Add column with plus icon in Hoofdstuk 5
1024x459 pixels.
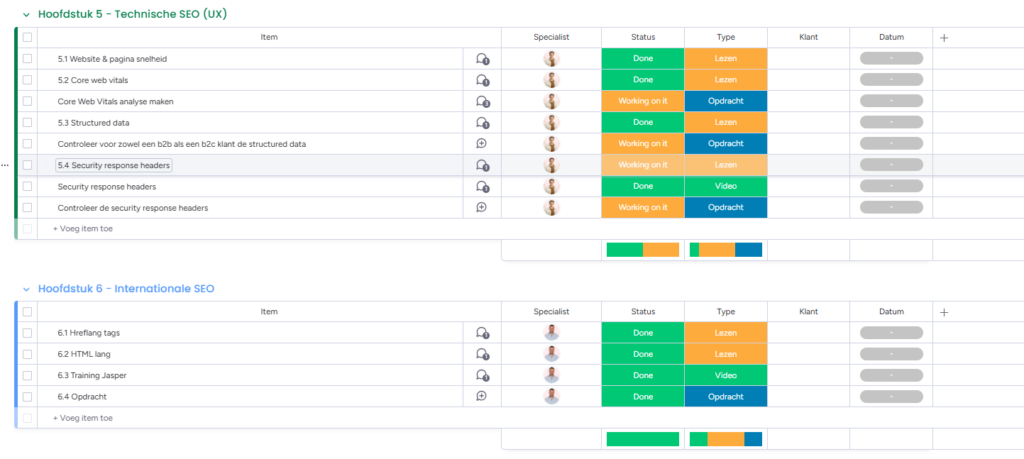(944, 37)
